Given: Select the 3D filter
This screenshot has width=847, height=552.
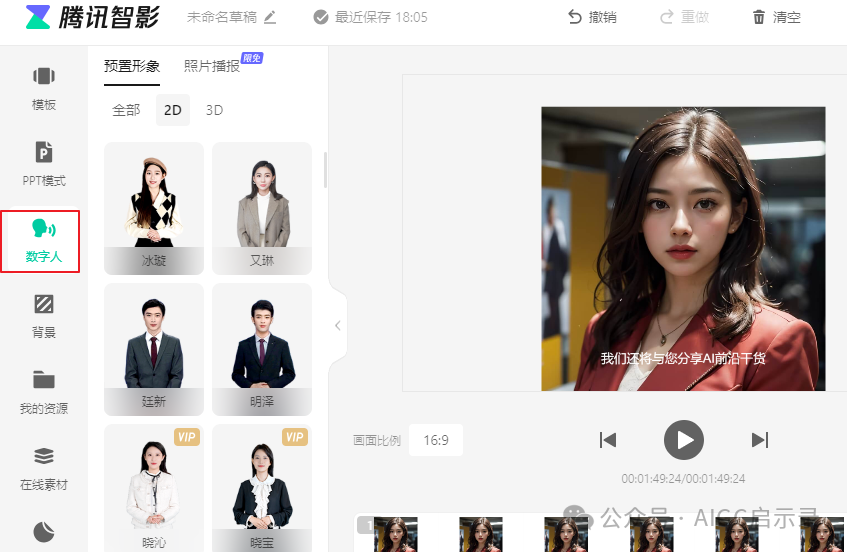Looking at the screenshot, I should point(214,110).
